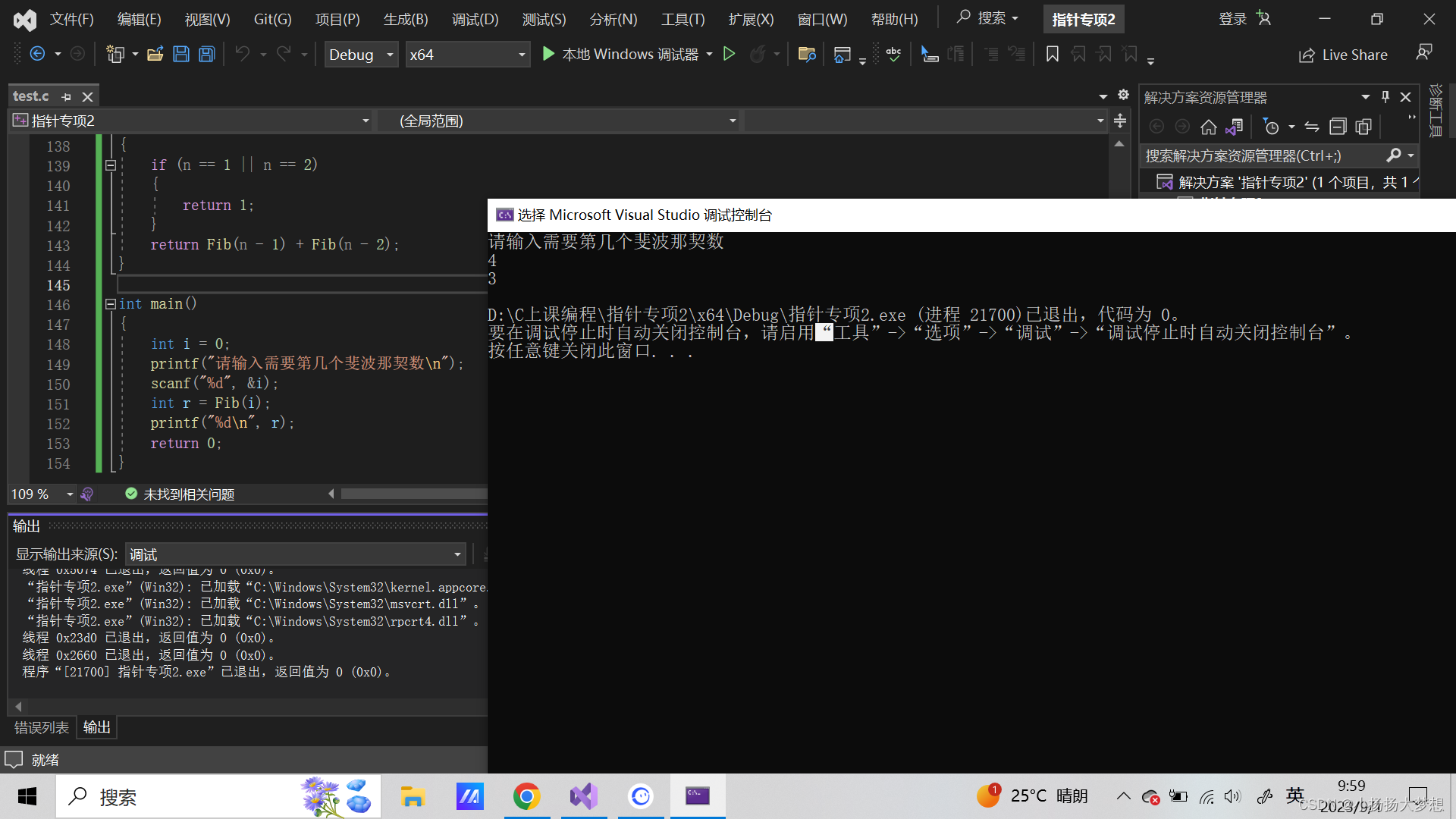
Task: Collapse the main function at line 146
Action: pos(111,304)
